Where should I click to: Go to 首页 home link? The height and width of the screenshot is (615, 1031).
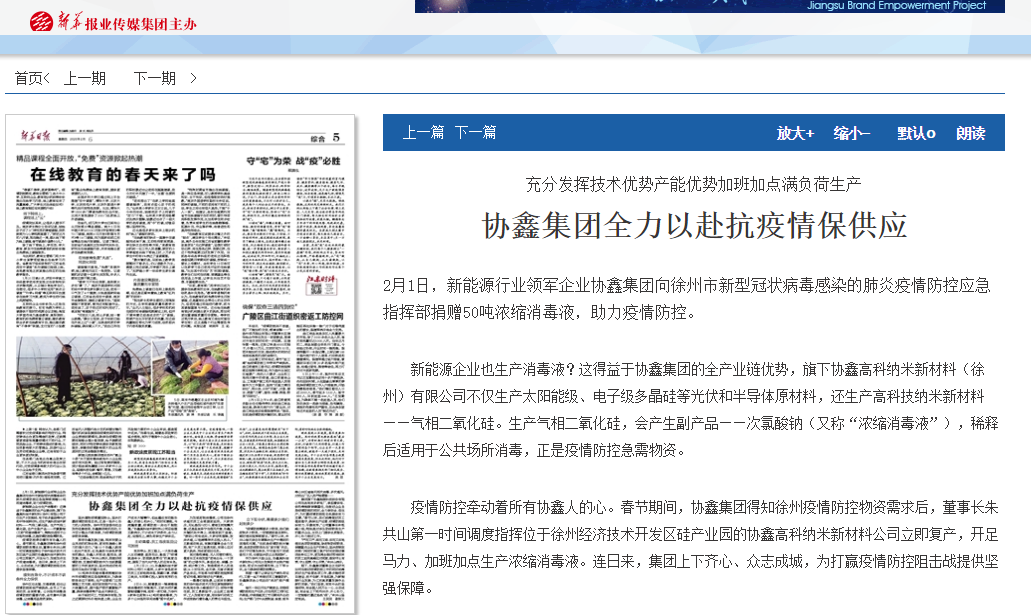28,78
